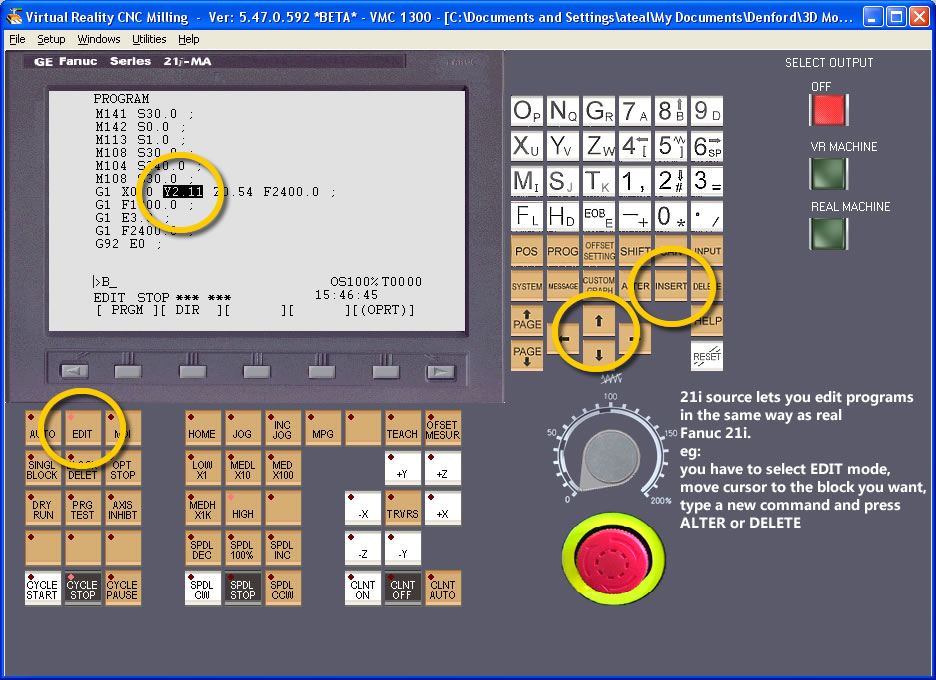Click the PAGE down key
The height and width of the screenshot is (680, 936).
click(526, 355)
